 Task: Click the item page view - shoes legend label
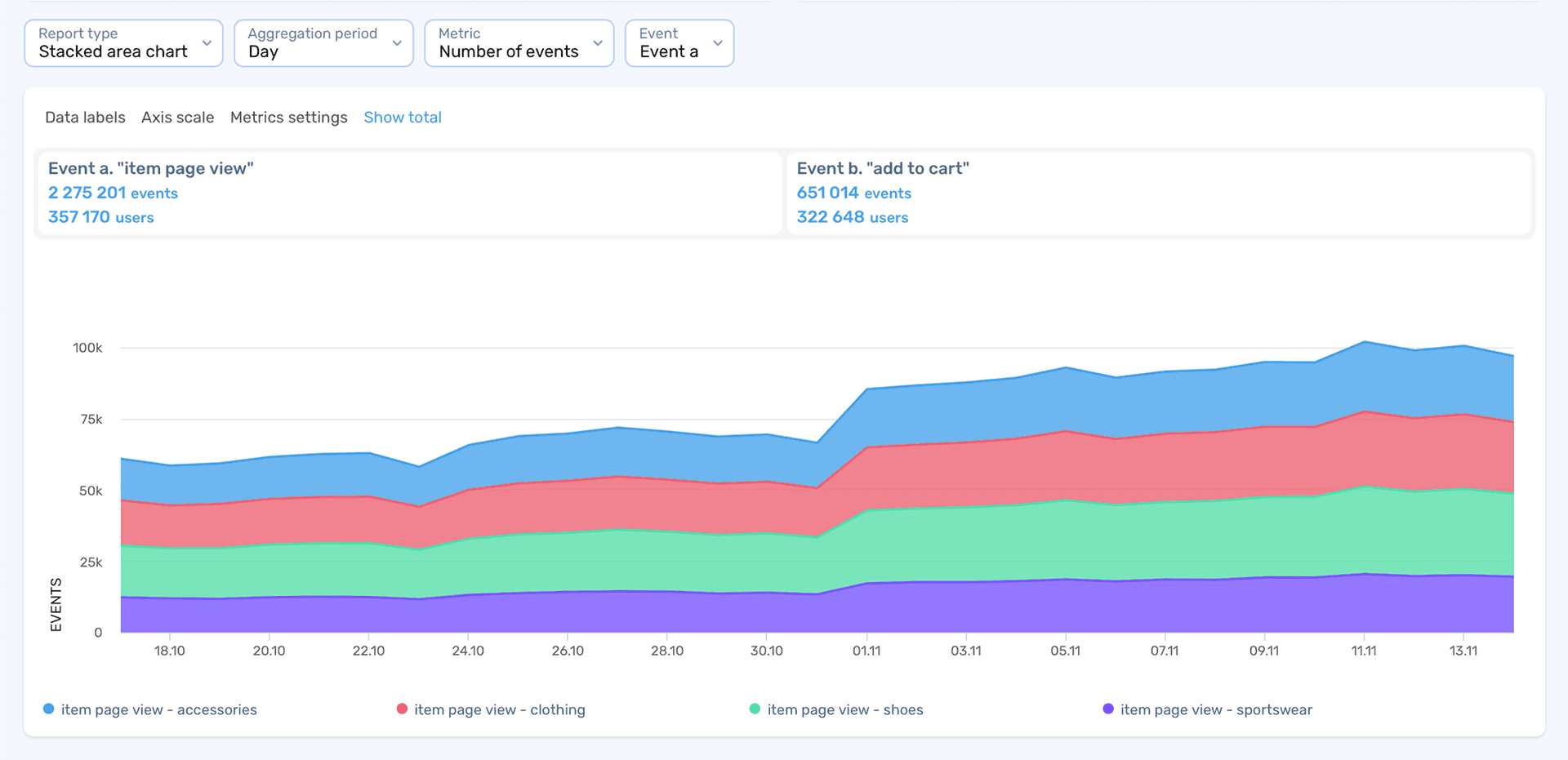(844, 710)
